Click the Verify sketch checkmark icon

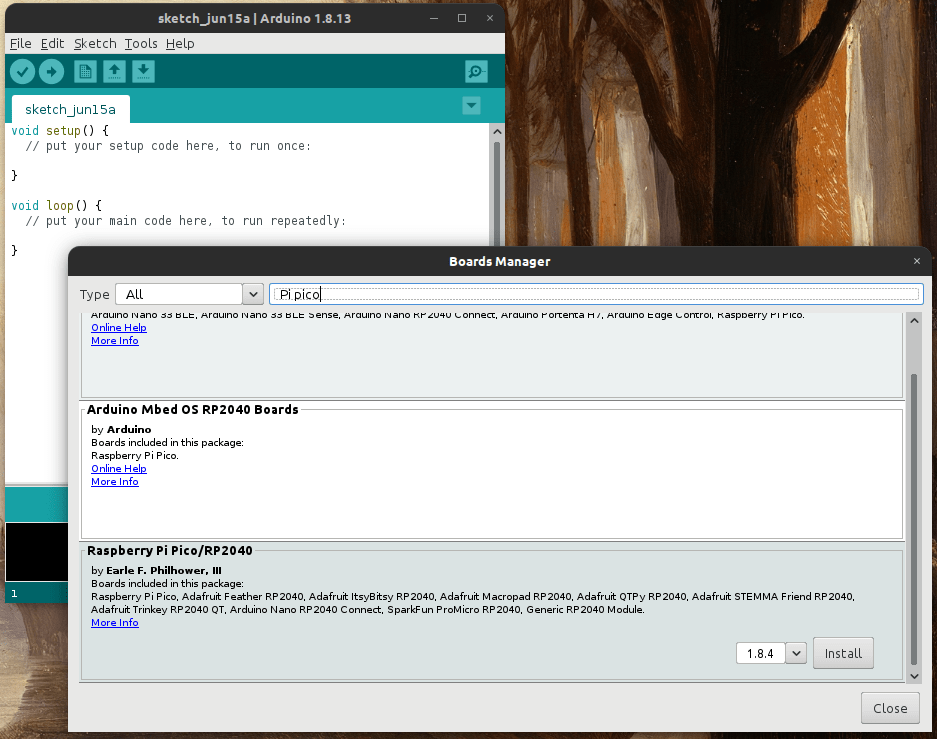22,72
